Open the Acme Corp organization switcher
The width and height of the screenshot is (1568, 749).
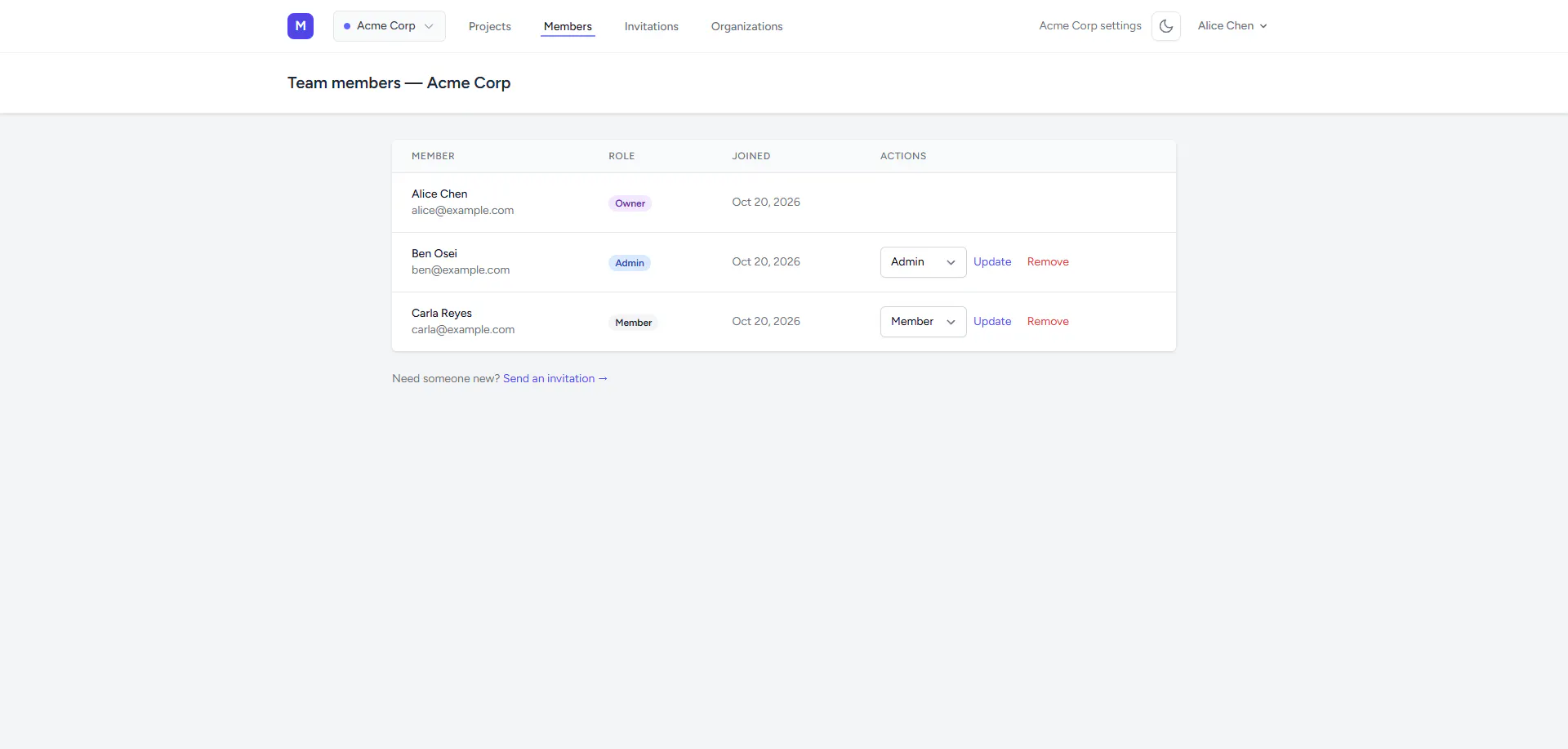390,26
